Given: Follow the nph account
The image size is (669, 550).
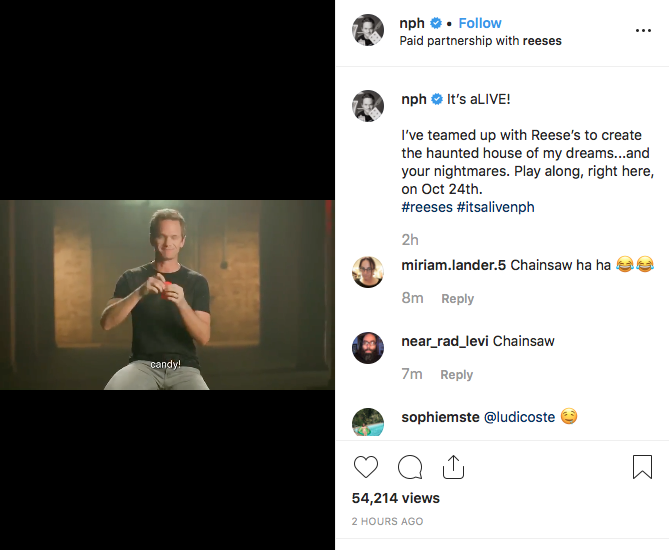Looking at the screenshot, I should [480, 23].
